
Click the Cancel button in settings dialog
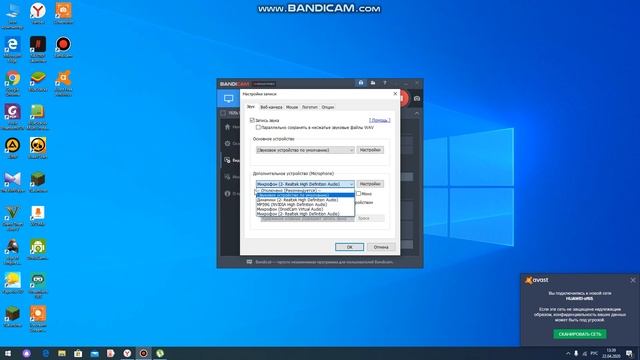pos(381,247)
